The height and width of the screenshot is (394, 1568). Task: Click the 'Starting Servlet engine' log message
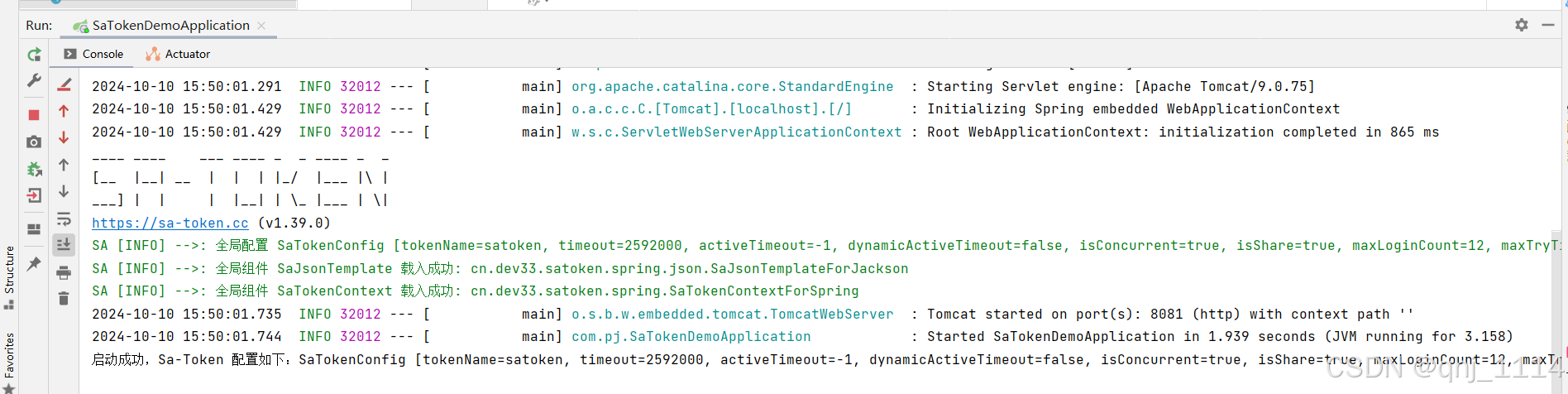[x=1121, y=86]
